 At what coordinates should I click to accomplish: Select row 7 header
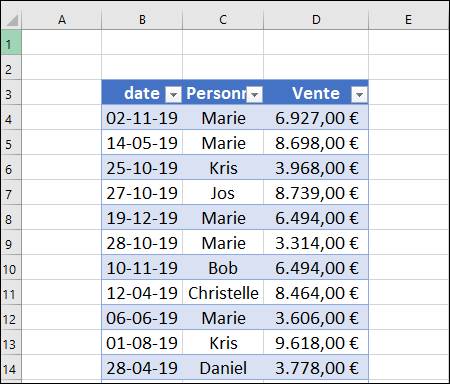11,192
